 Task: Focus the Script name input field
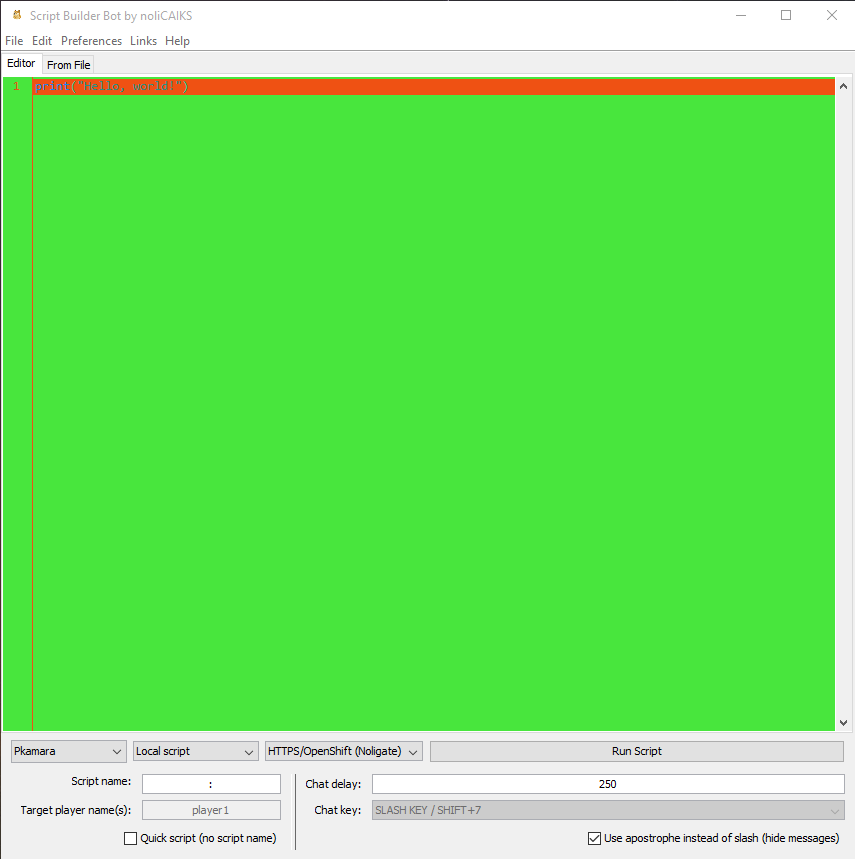click(x=211, y=784)
